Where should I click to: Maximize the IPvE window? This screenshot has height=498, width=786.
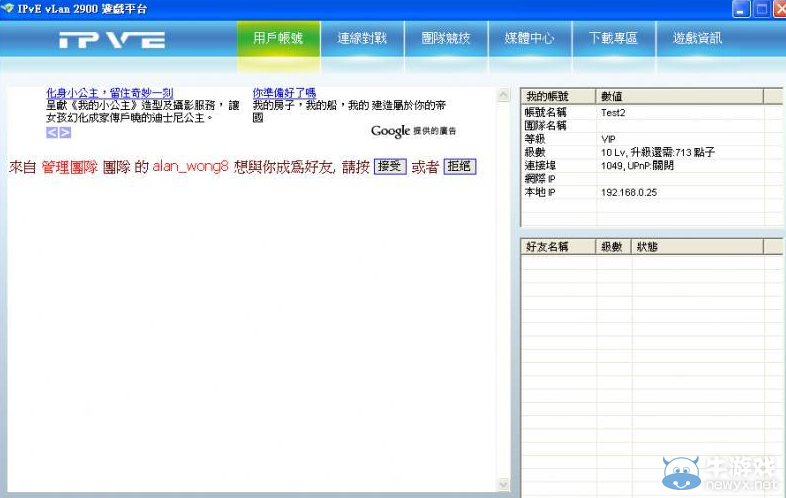[x=761, y=9]
